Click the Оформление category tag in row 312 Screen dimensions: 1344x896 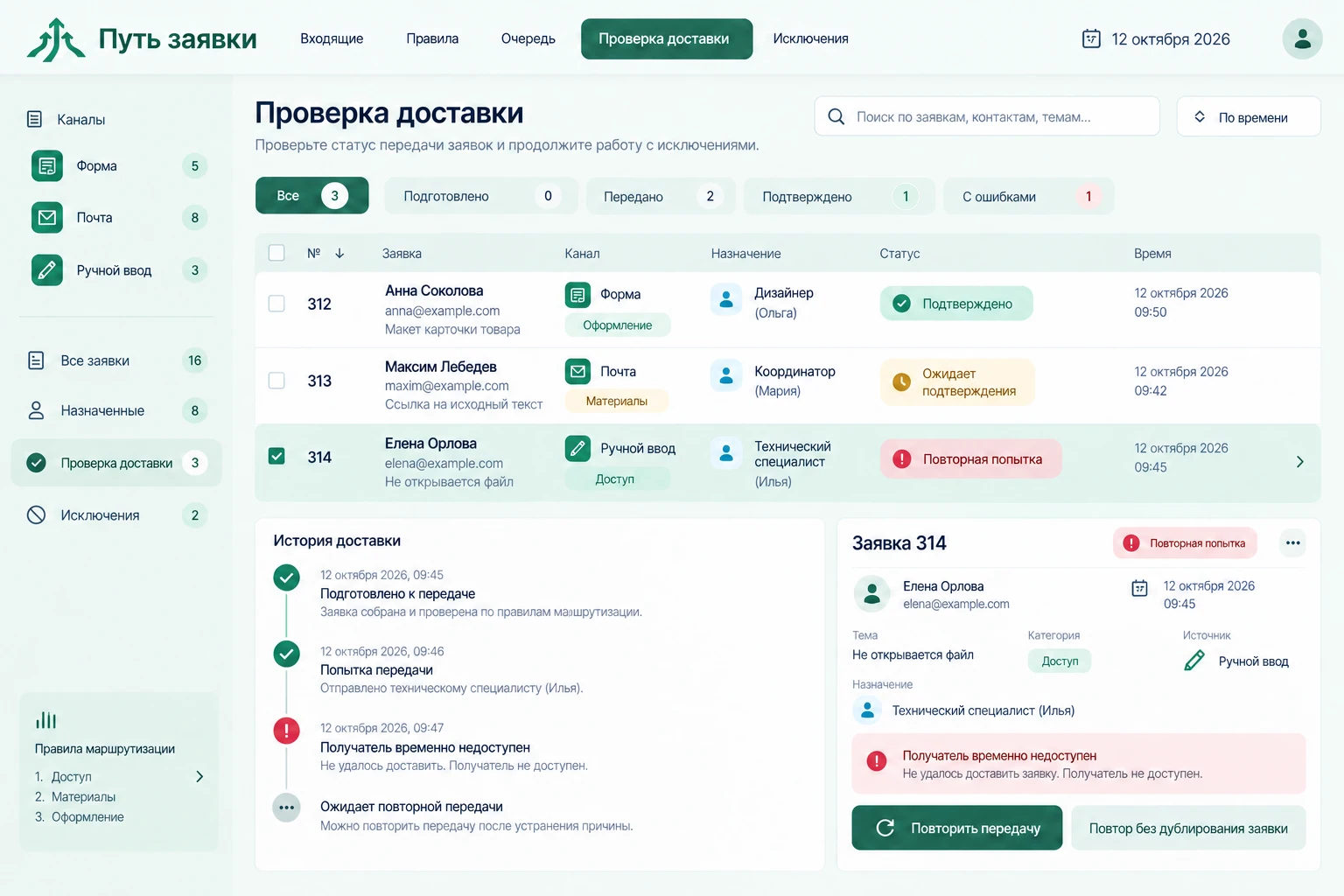pos(618,325)
